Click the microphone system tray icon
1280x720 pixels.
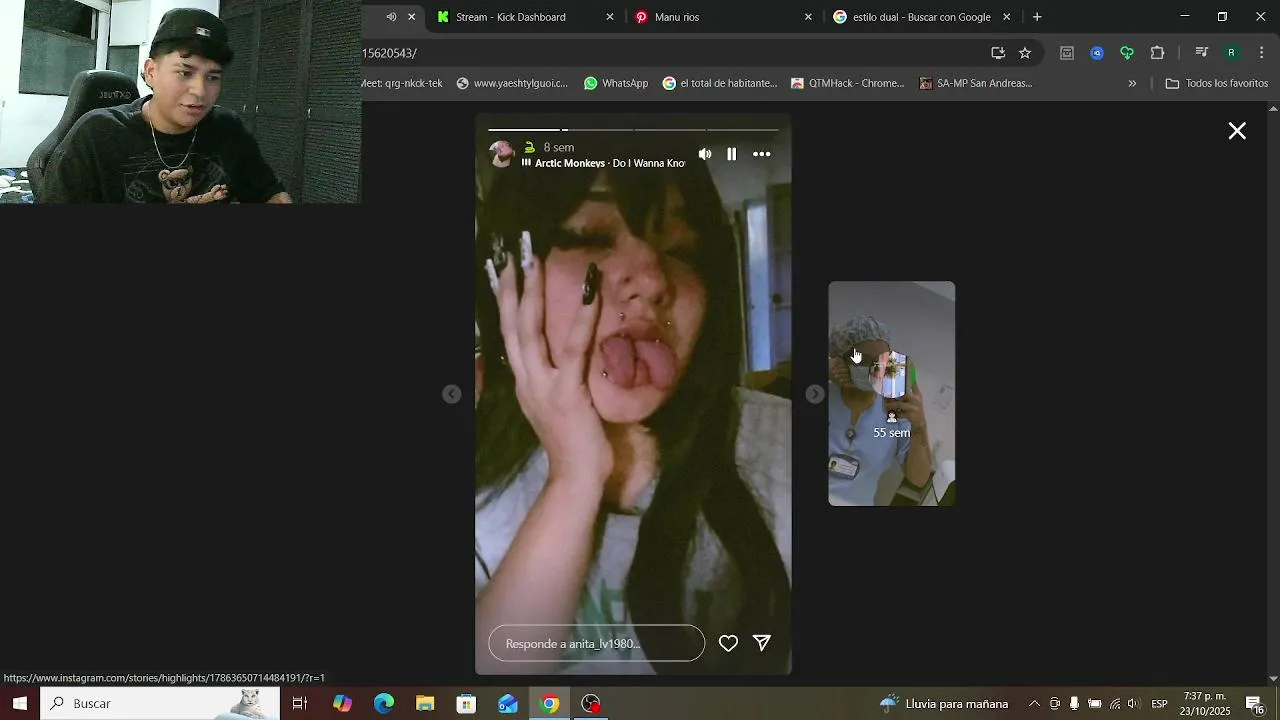[x=1074, y=703]
